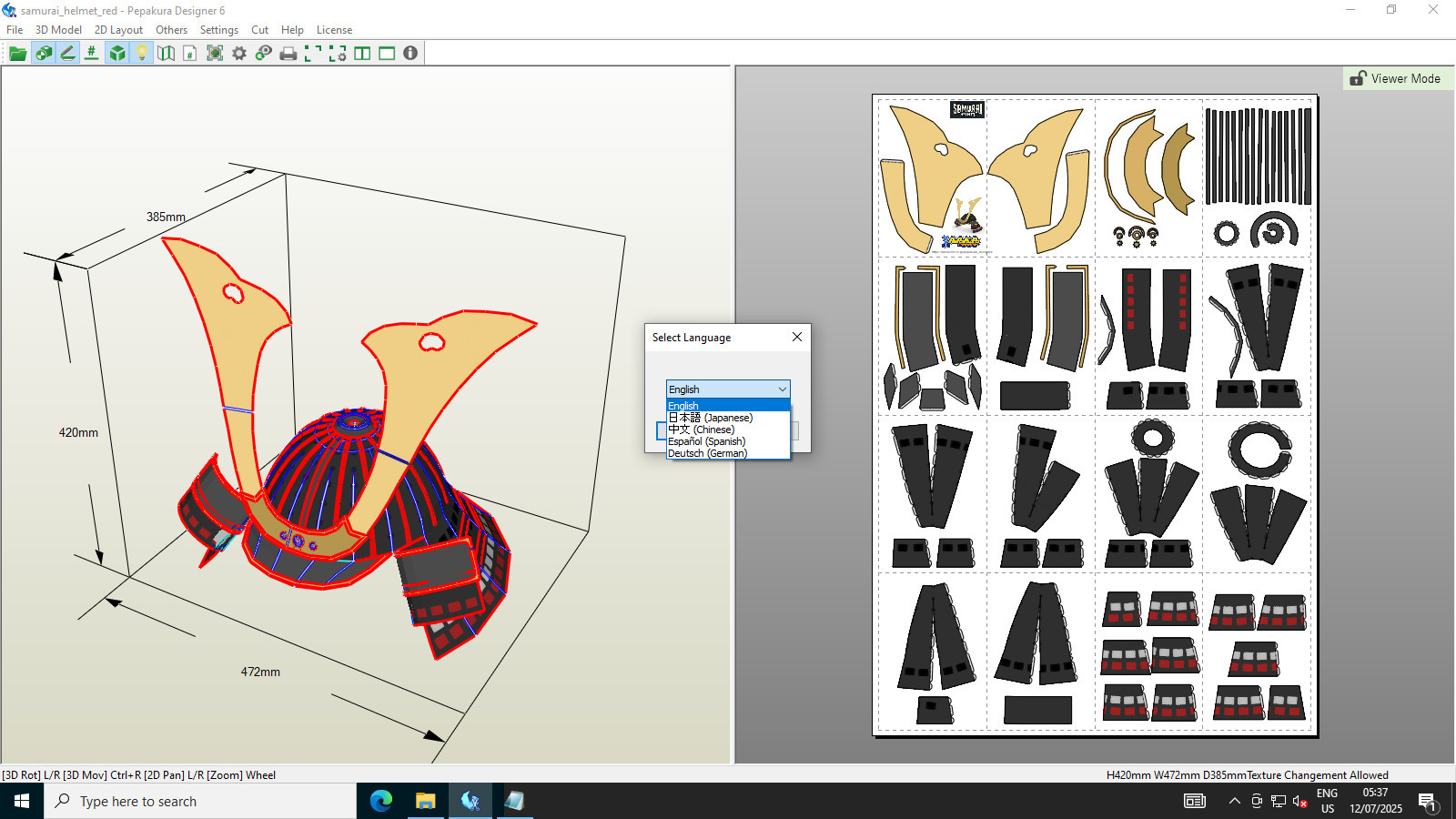
Task: Toggle the light bulb lighting button
Action: pyautogui.click(x=141, y=54)
